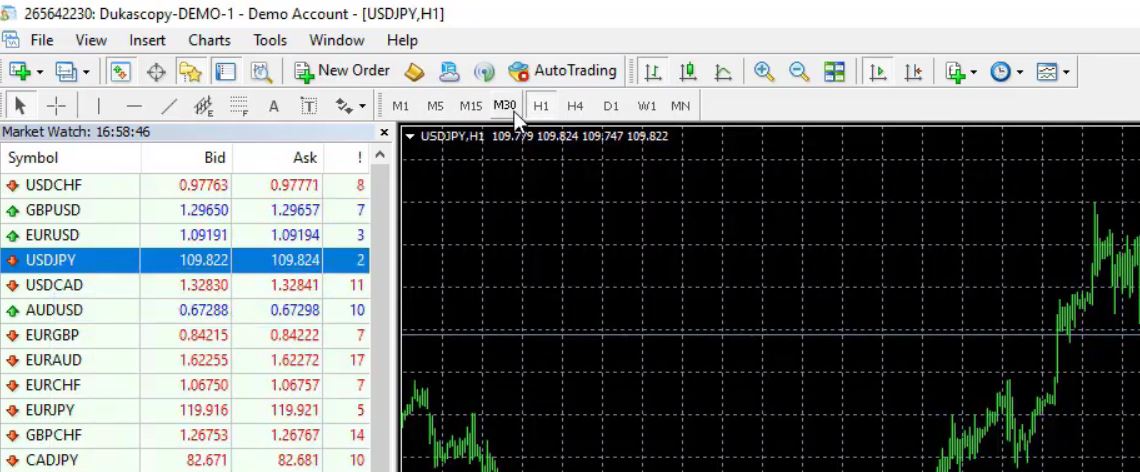Switch chart to Bar Chart style
The height and width of the screenshot is (472, 1140).
(x=653, y=71)
